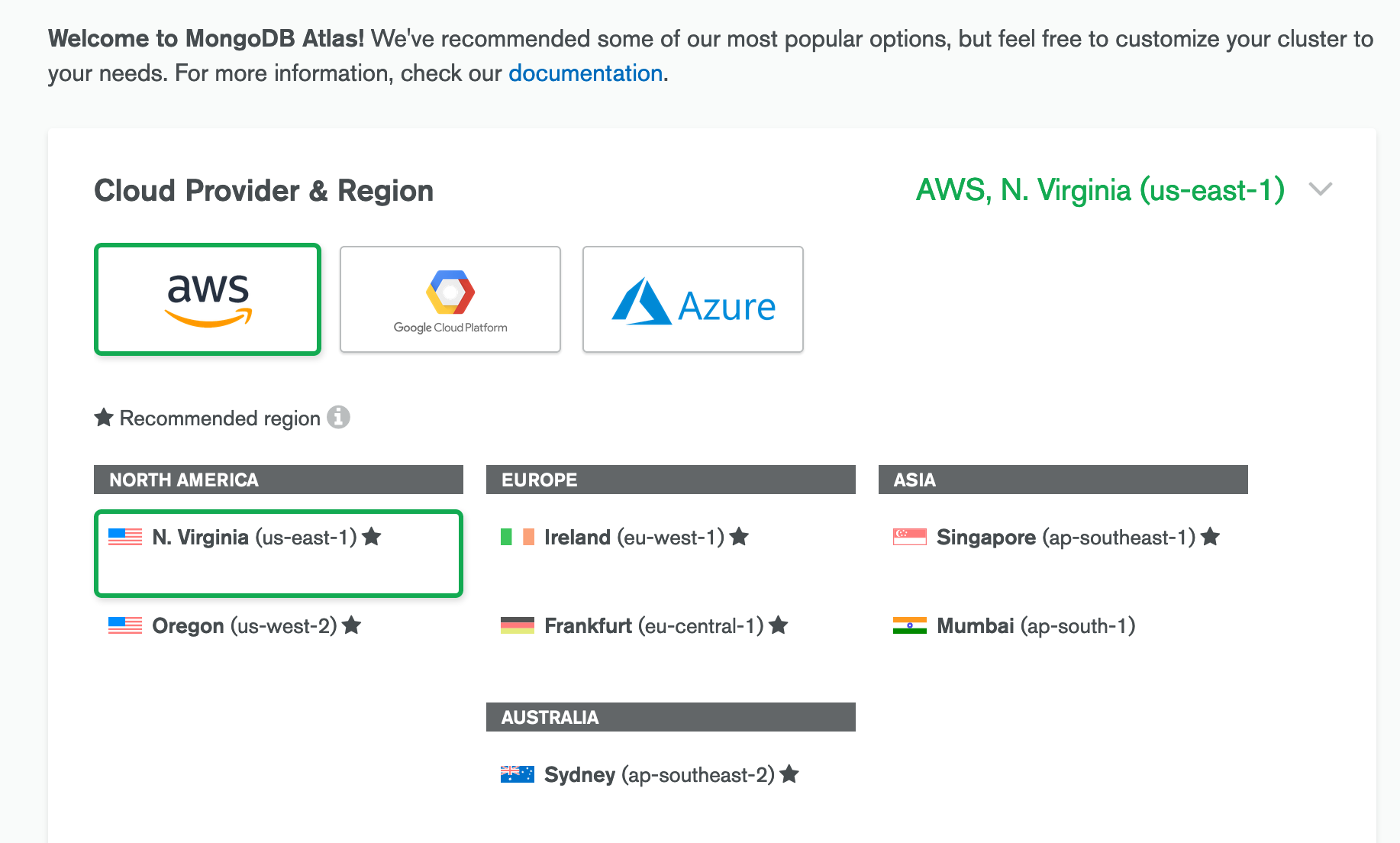Image resolution: width=1400 pixels, height=843 pixels.
Task: Pick Azure as the cloud provider
Action: pos(693,299)
